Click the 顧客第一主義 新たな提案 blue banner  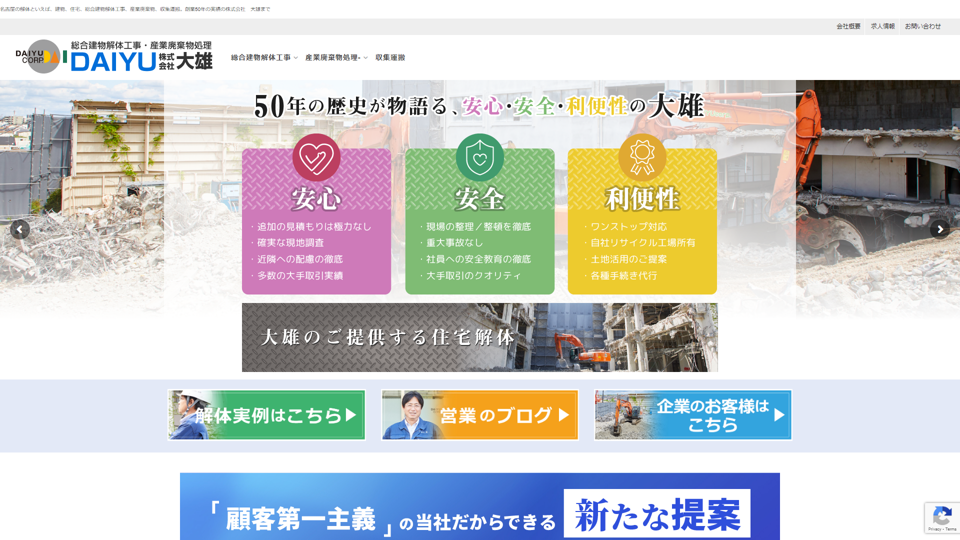[480, 508]
